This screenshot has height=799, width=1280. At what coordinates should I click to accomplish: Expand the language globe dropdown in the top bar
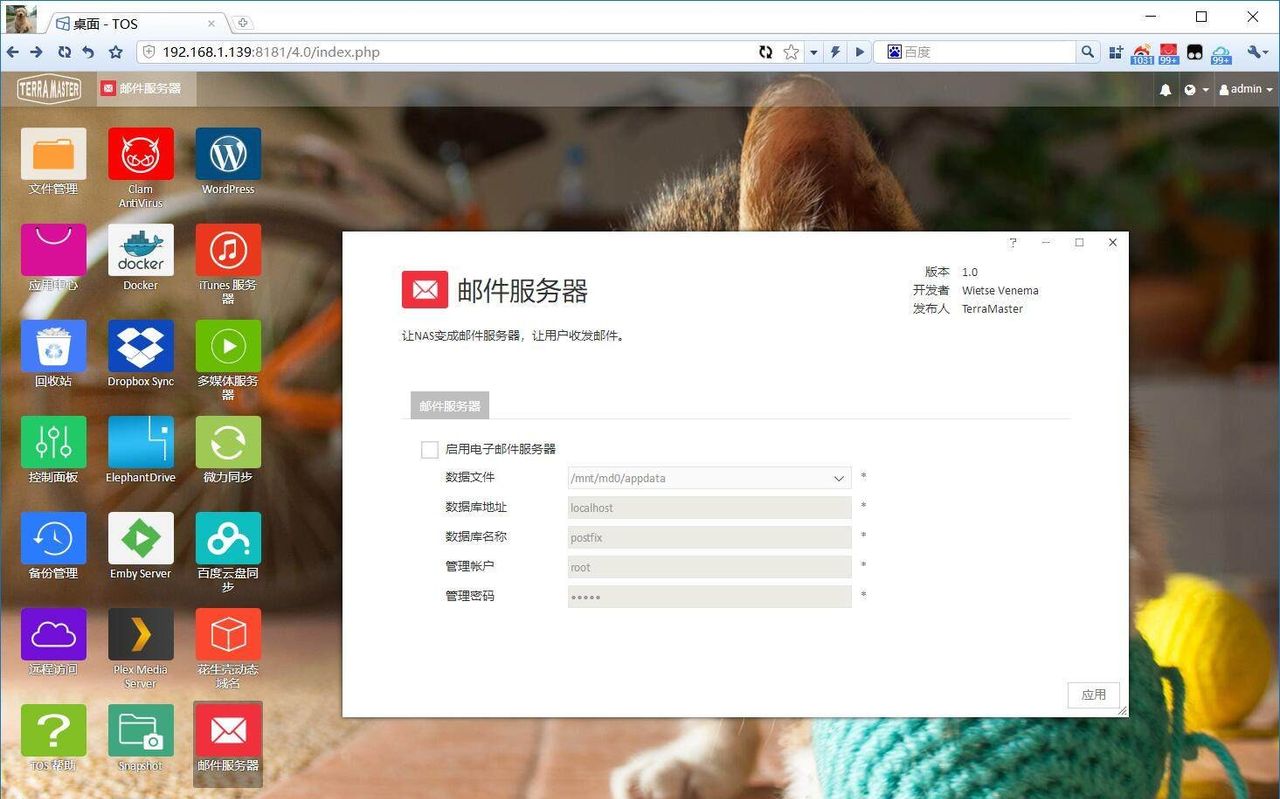[1196, 90]
